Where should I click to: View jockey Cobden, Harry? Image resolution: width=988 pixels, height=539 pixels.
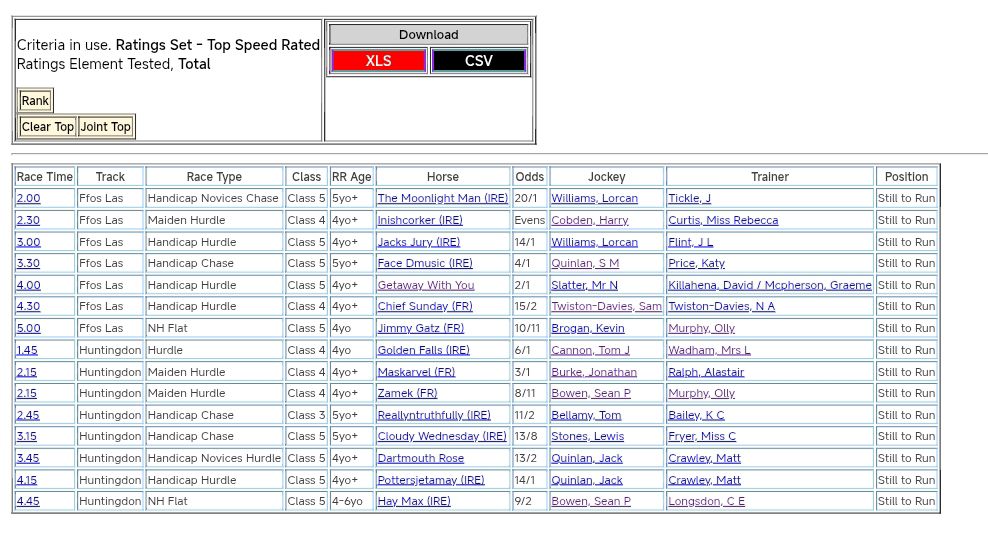(589, 221)
